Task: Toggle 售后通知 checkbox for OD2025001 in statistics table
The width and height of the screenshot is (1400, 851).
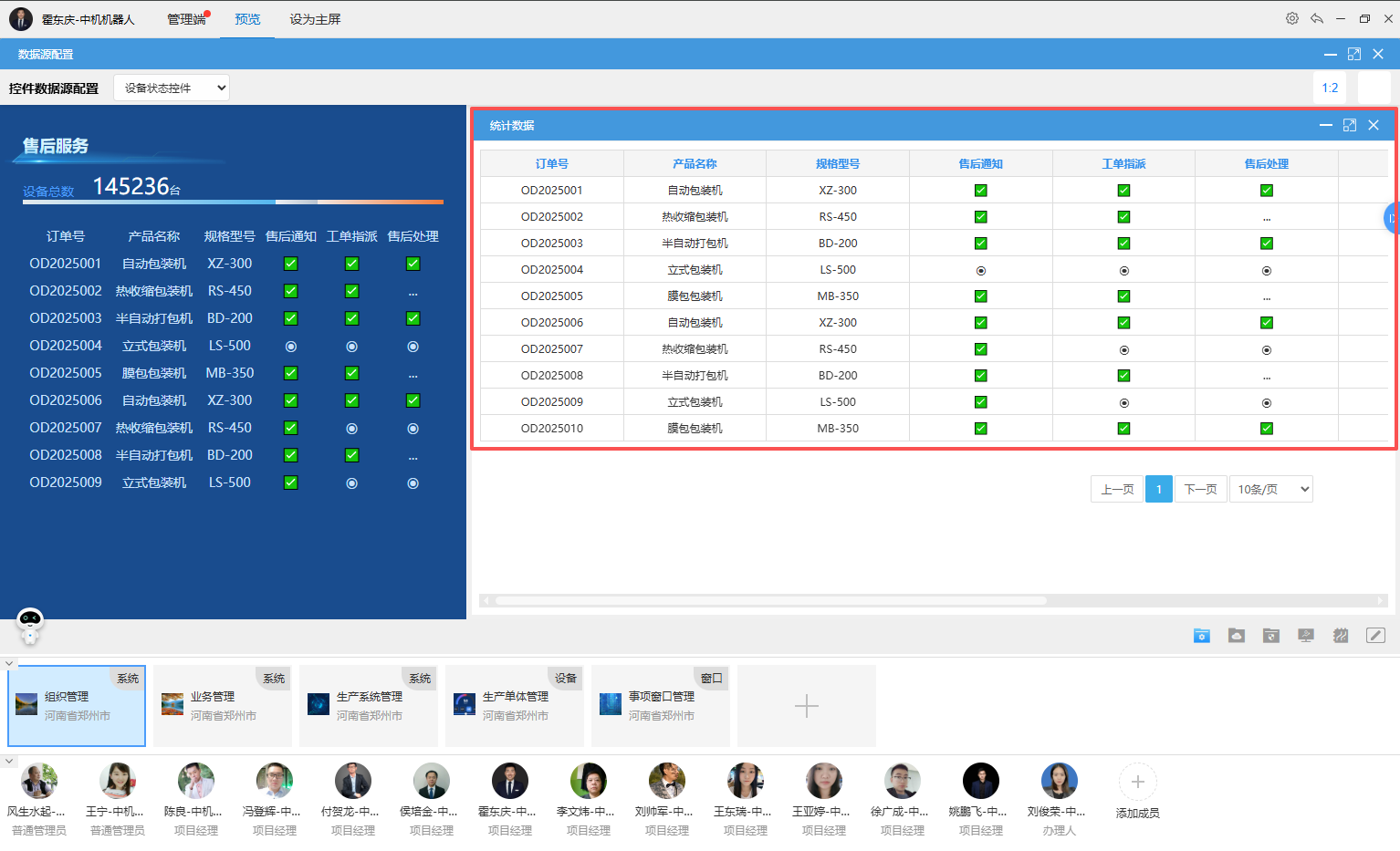Action: (980, 191)
